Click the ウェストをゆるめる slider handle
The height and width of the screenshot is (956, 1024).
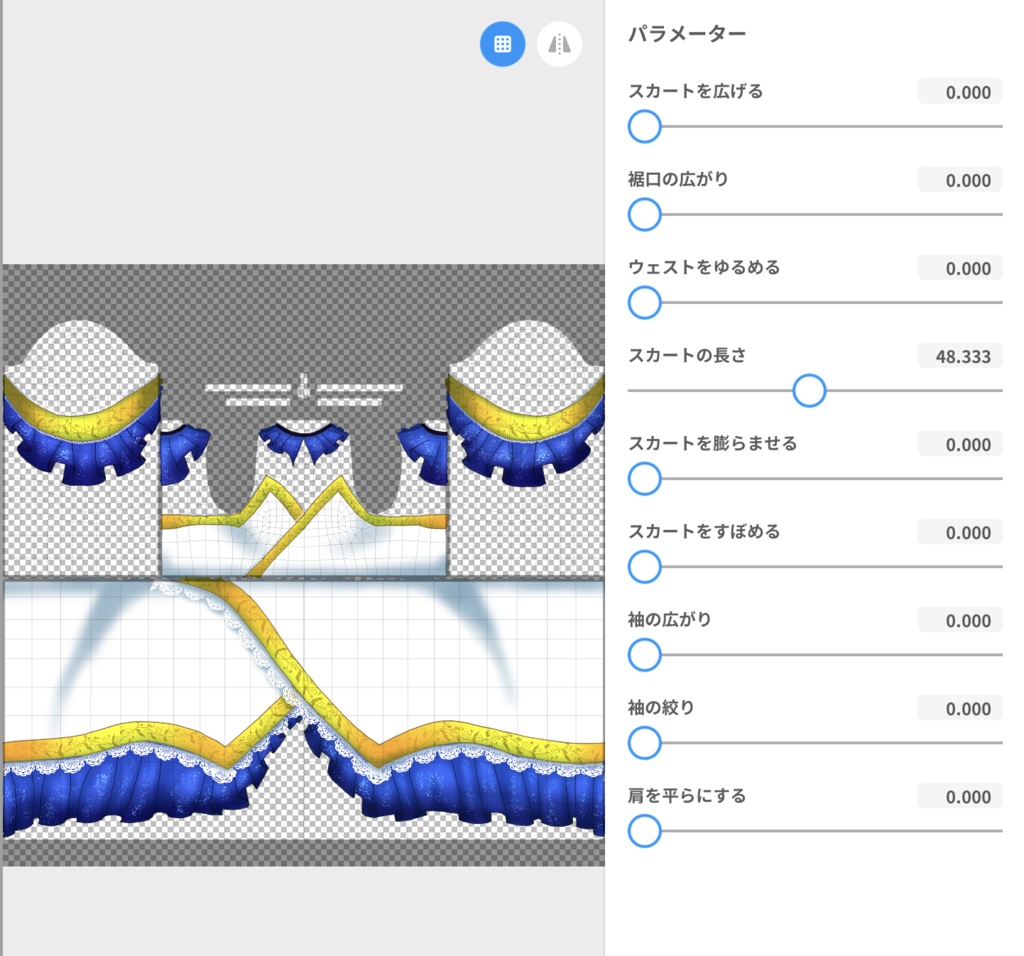click(645, 302)
